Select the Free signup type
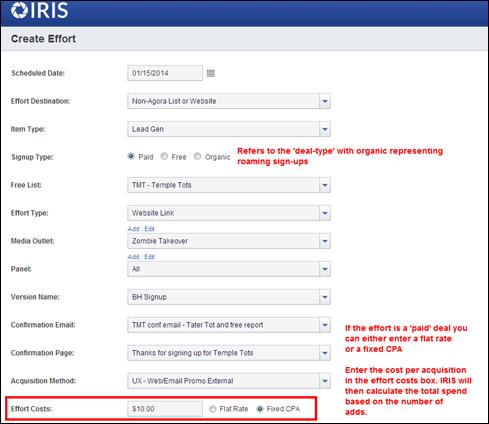Viewport: 489px width, 424px height. pyautogui.click(x=164, y=156)
